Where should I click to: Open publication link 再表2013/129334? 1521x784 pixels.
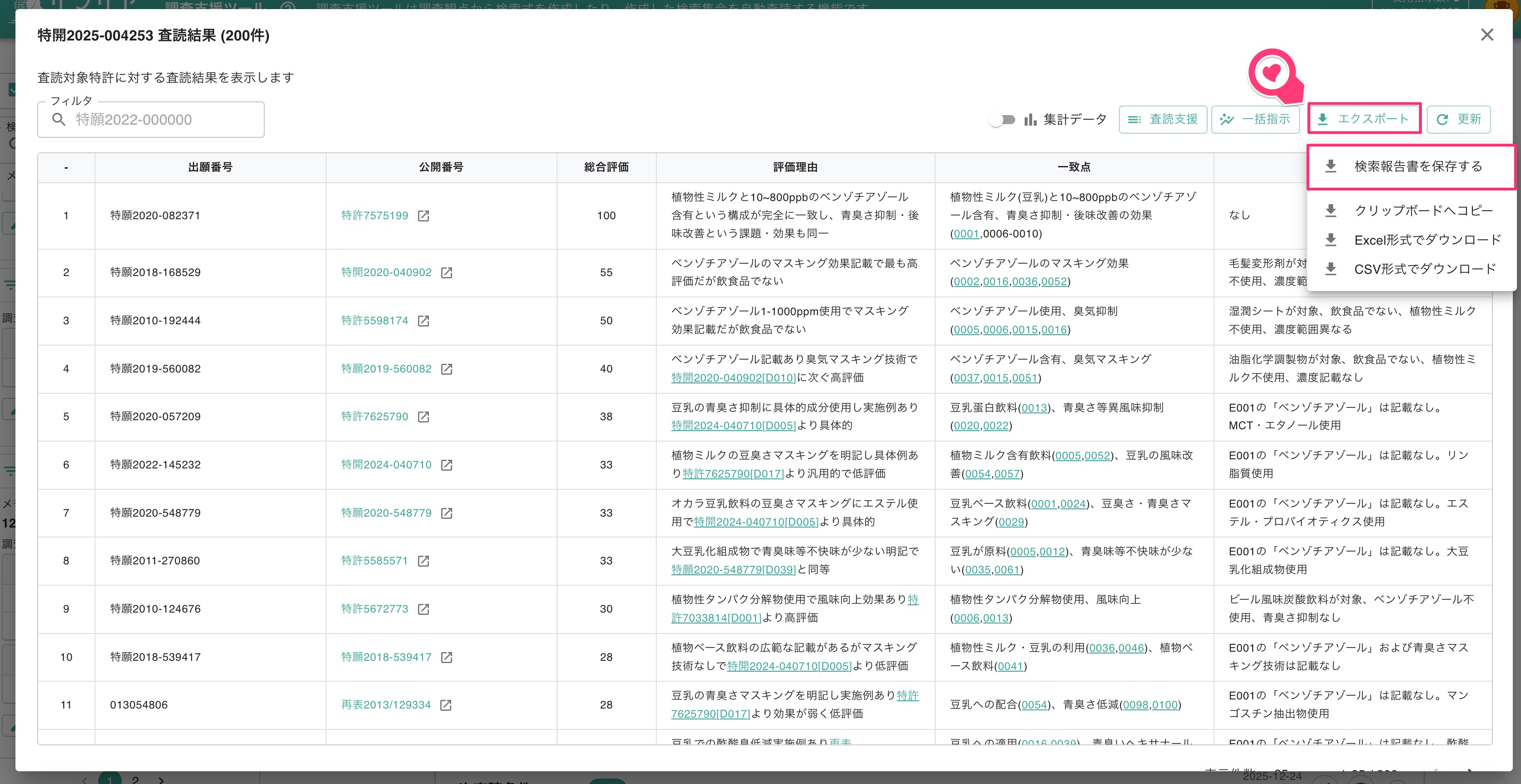coord(386,705)
